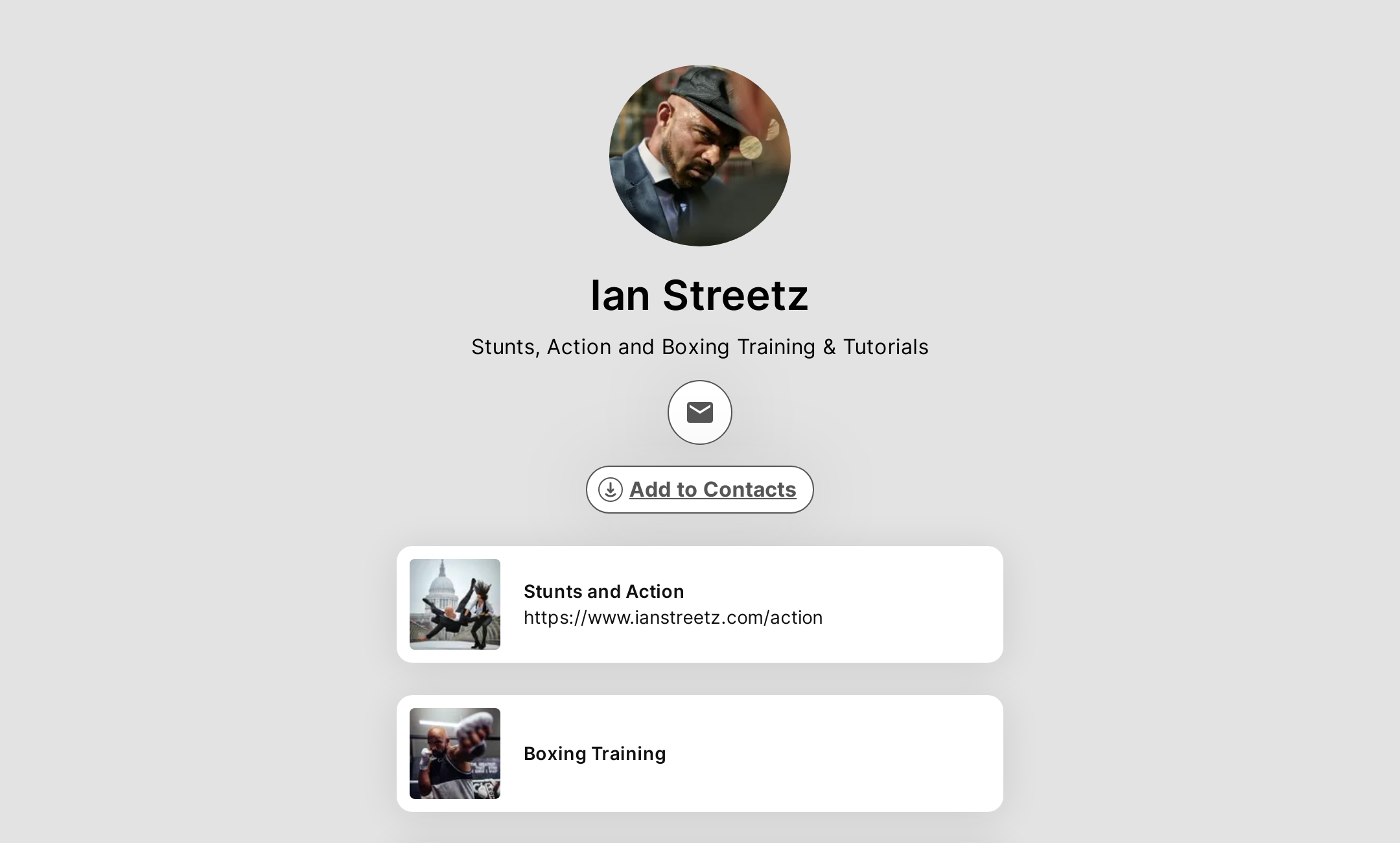Click the Boxing Training card title
The image size is (1400, 843).
coord(594,753)
